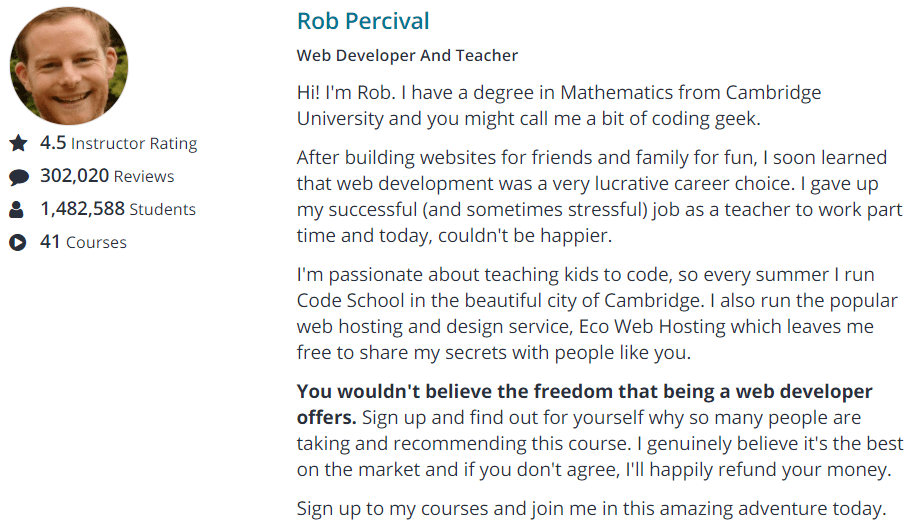Open the Rob Percival instructor name link
The height and width of the screenshot is (524, 908).
[363, 21]
